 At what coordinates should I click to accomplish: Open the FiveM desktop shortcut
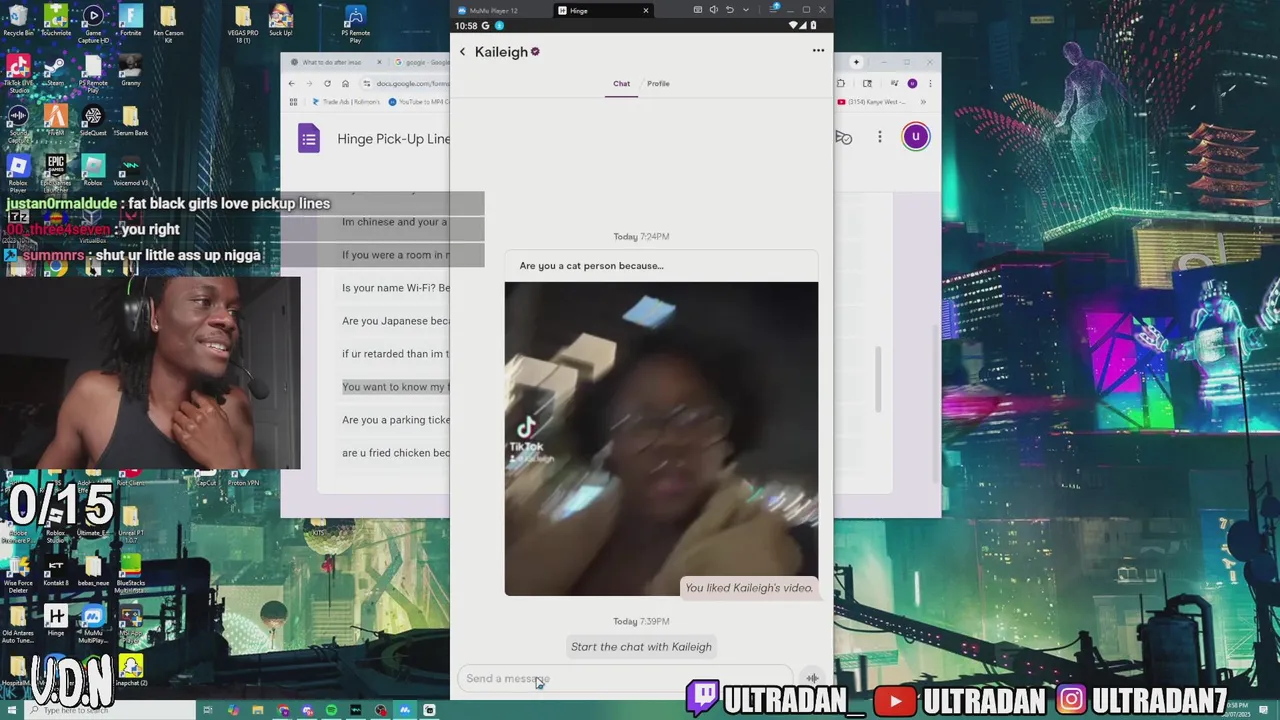point(55,121)
